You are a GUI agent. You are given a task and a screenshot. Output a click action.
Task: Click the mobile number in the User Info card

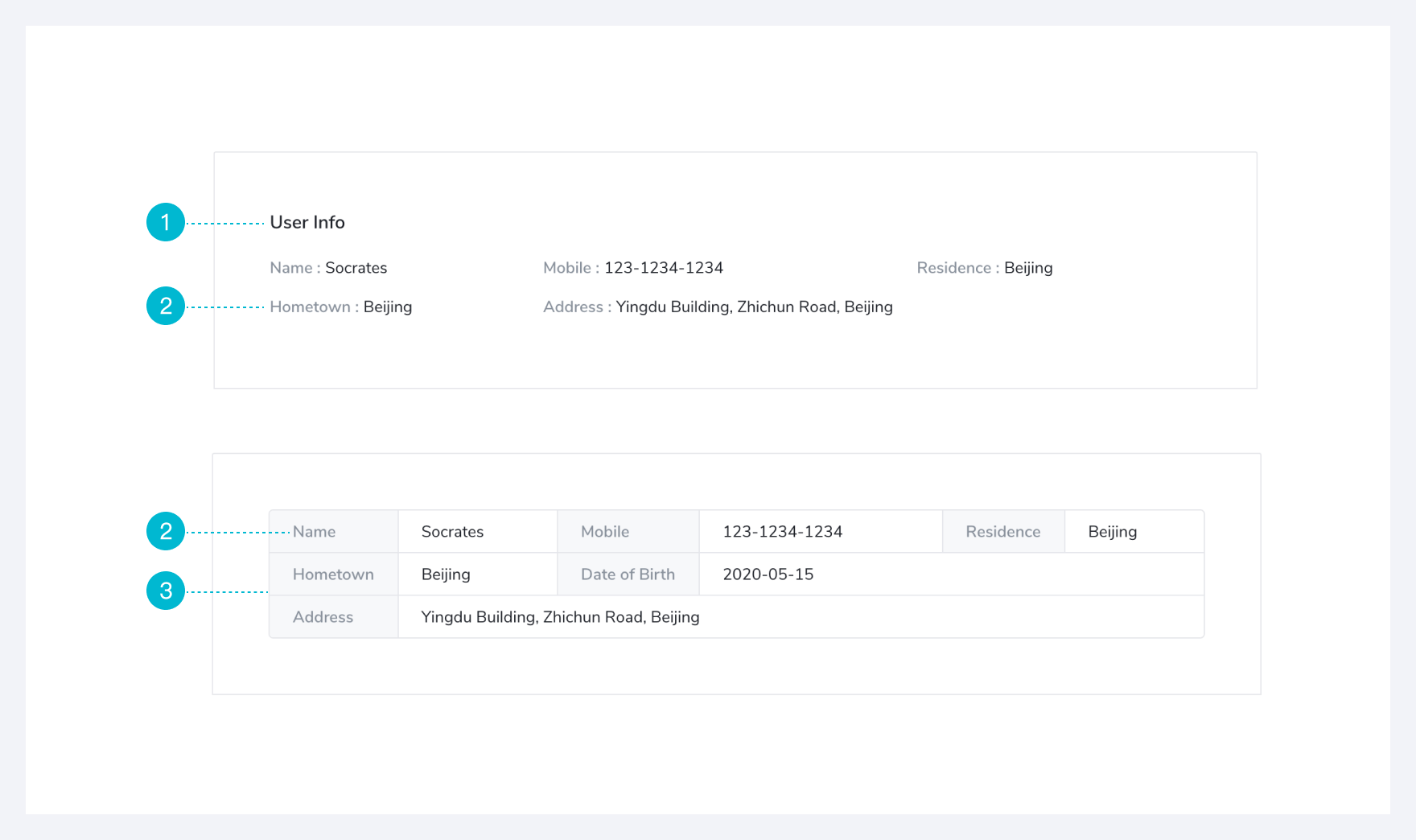tap(663, 268)
